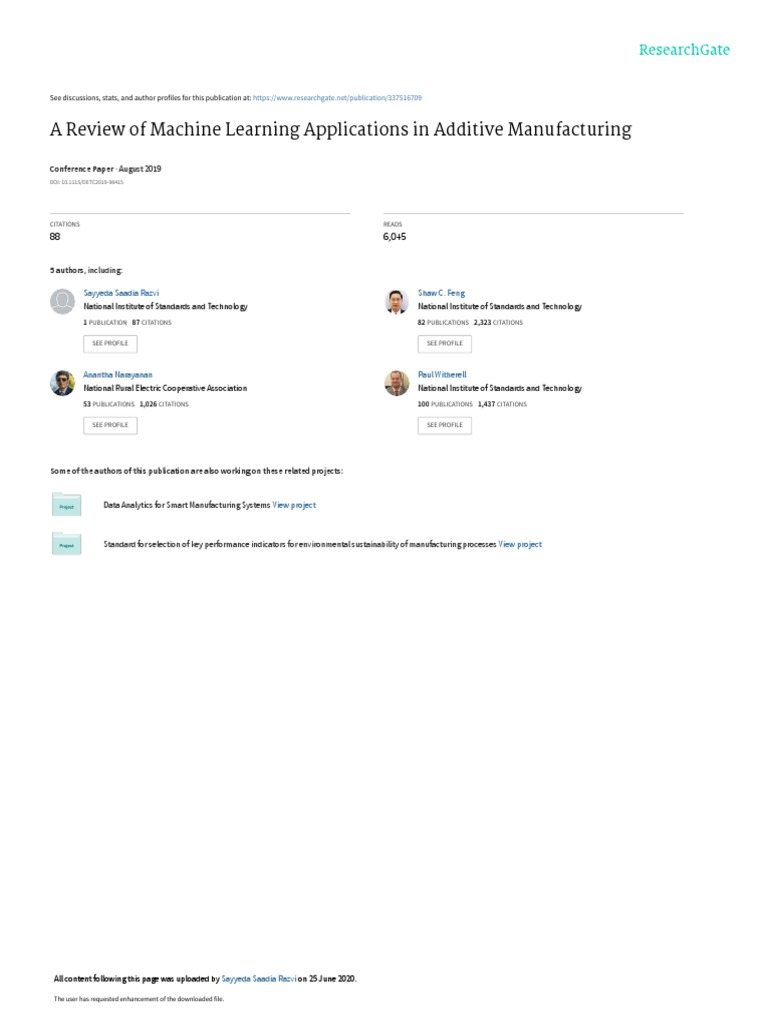Image resolution: width=768 pixels, height=1024 pixels.
Task: Click Anantha Narayanan's profile photo
Action: tap(63, 383)
